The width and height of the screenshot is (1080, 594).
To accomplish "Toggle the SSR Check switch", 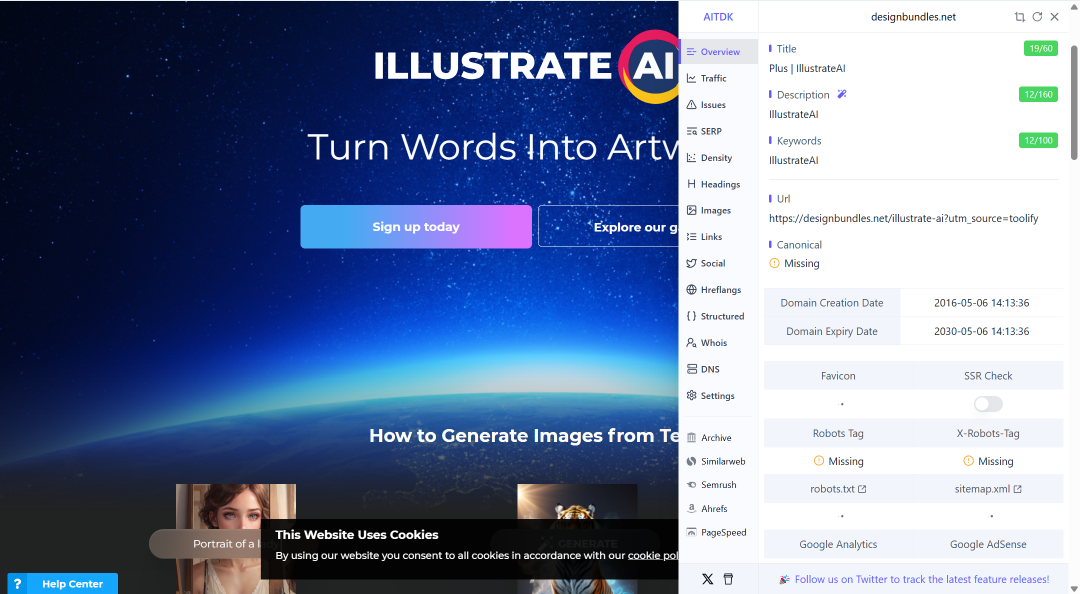I will (x=988, y=404).
